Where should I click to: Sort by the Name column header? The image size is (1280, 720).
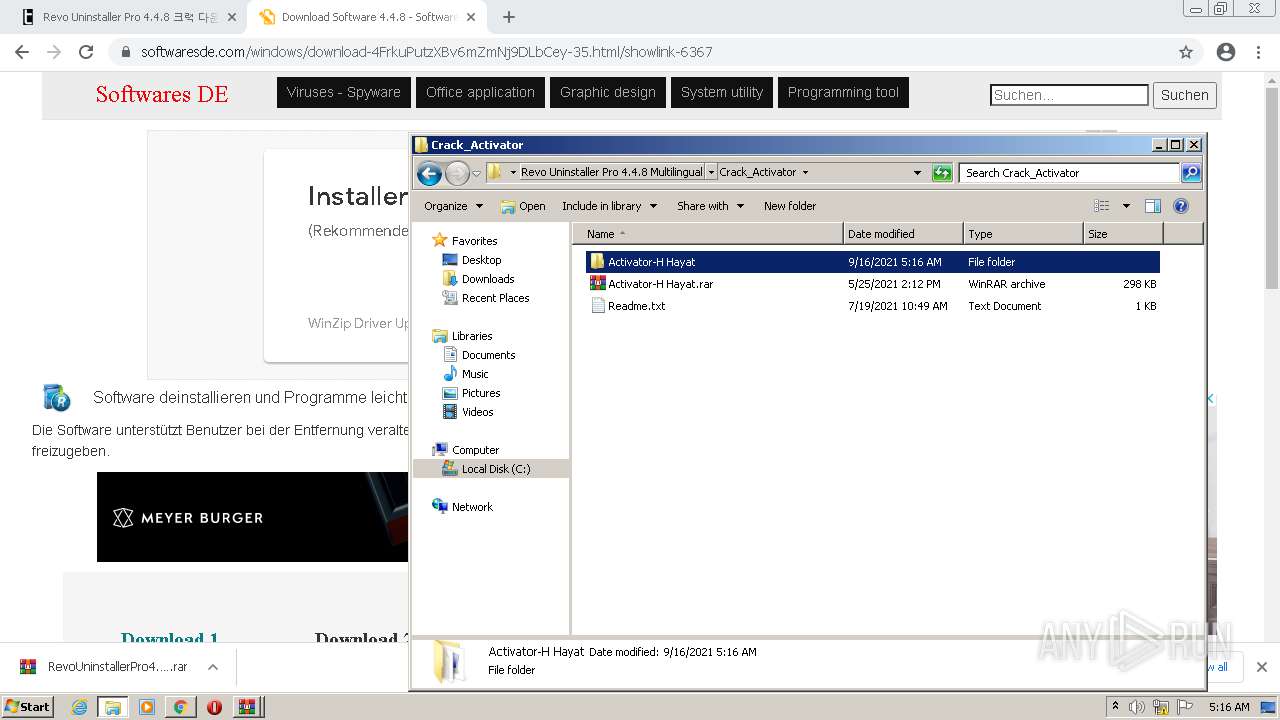click(x=708, y=234)
